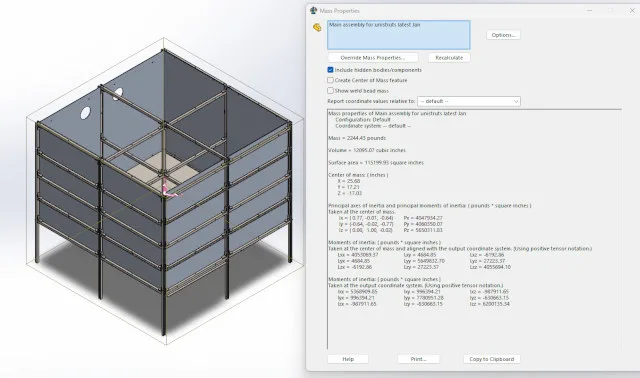Viewport: 640px width, 378px height.
Task: Click 'Taken at the center of mass.' line
Action: (x=362, y=212)
